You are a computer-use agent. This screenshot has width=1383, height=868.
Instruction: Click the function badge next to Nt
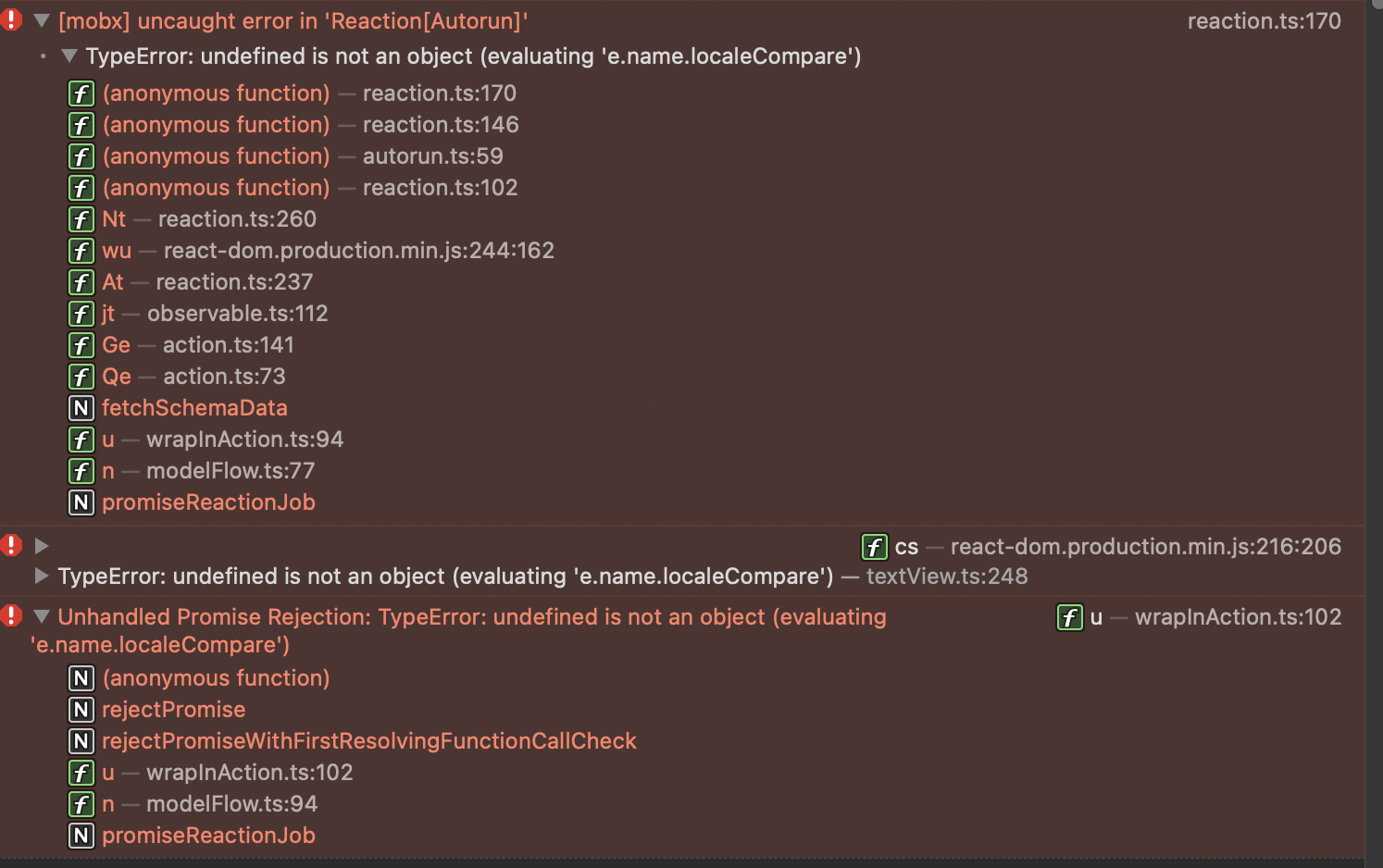[81, 219]
